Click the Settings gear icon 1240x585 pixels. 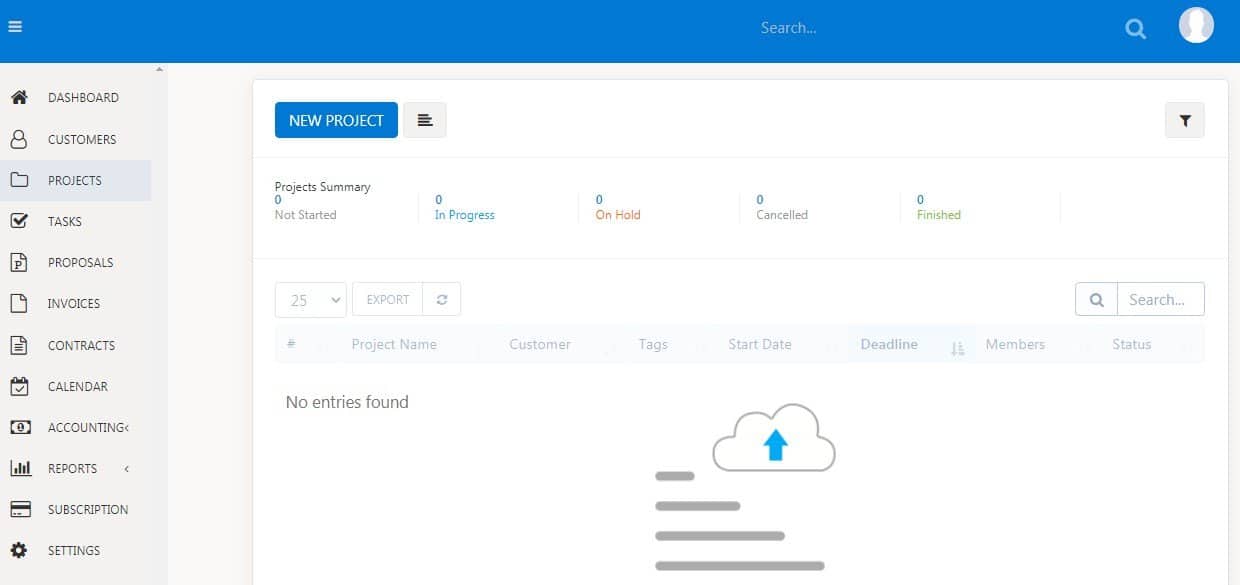tap(19, 550)
